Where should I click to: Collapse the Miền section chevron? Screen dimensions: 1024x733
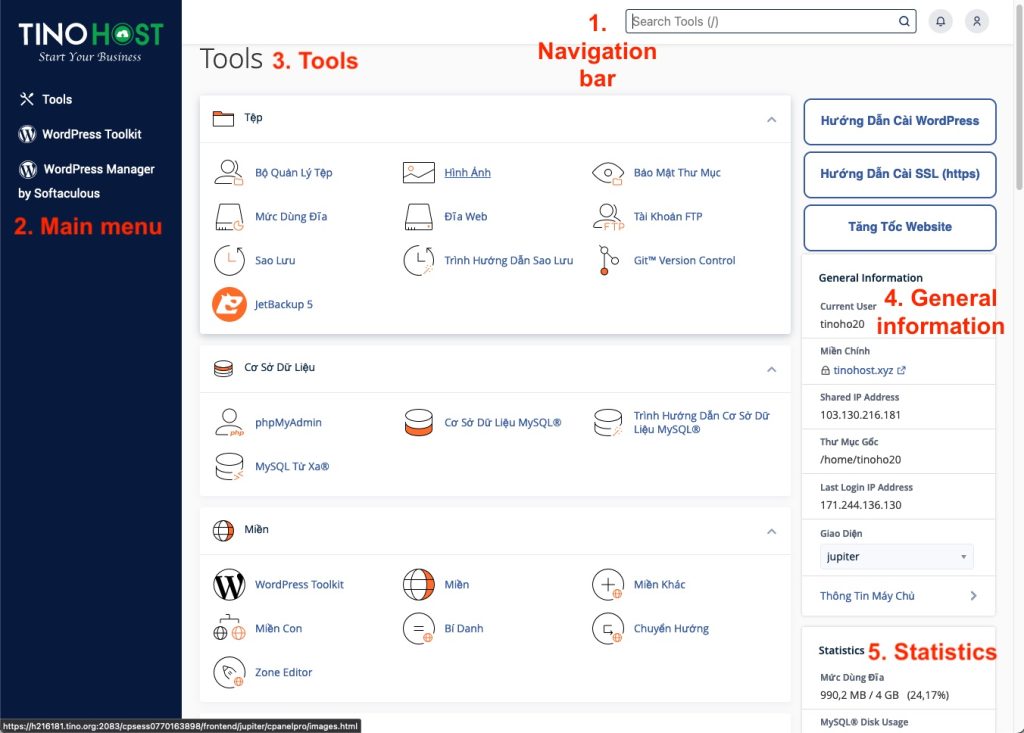(771, 532)
